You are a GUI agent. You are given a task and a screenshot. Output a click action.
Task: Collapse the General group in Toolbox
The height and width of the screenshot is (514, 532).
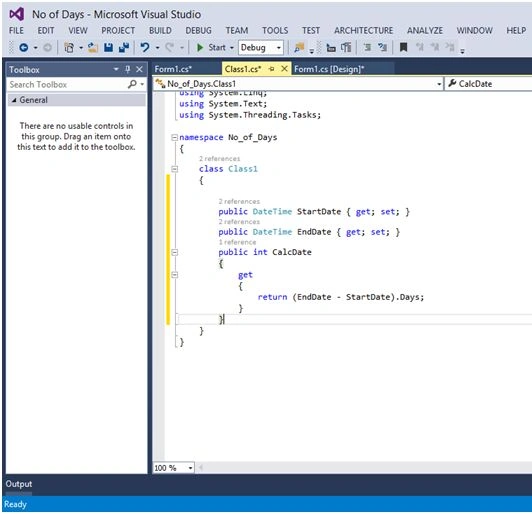pyautogui.click(x=14, y=100)
